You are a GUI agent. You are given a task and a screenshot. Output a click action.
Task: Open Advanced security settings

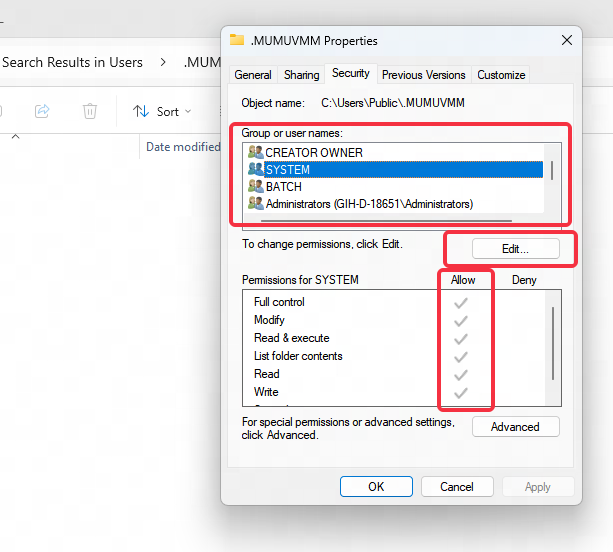tap(515, 427)
